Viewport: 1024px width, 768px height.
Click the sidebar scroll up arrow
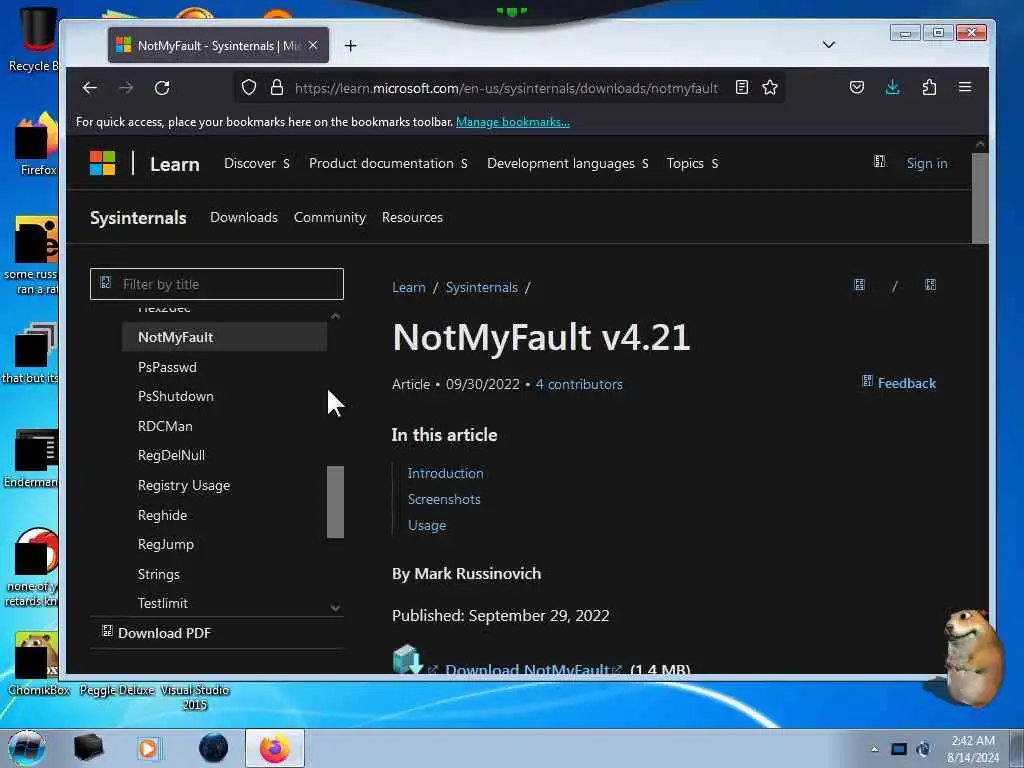pos(335,316)
